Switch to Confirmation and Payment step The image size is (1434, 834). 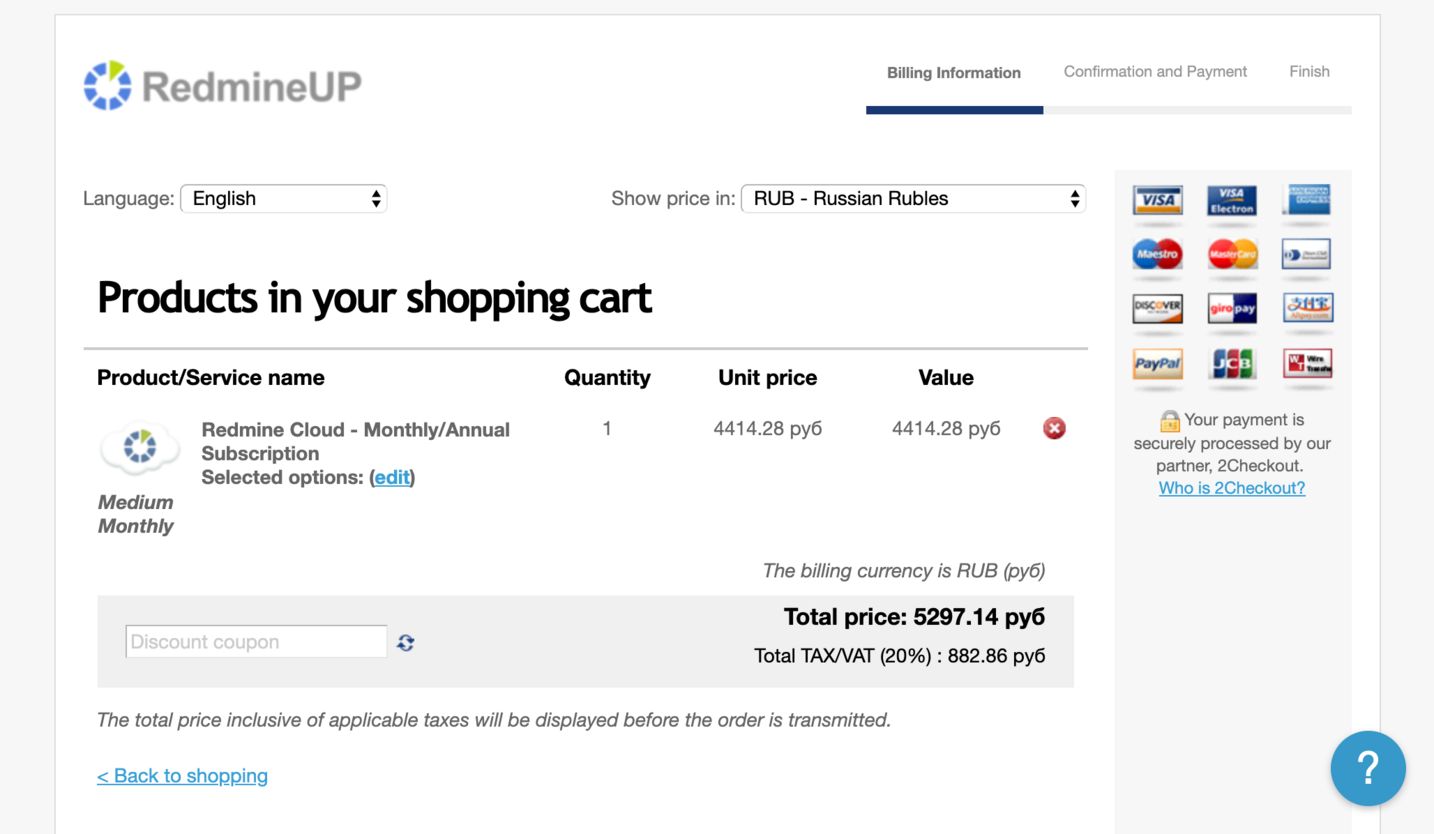(1155, 71)
